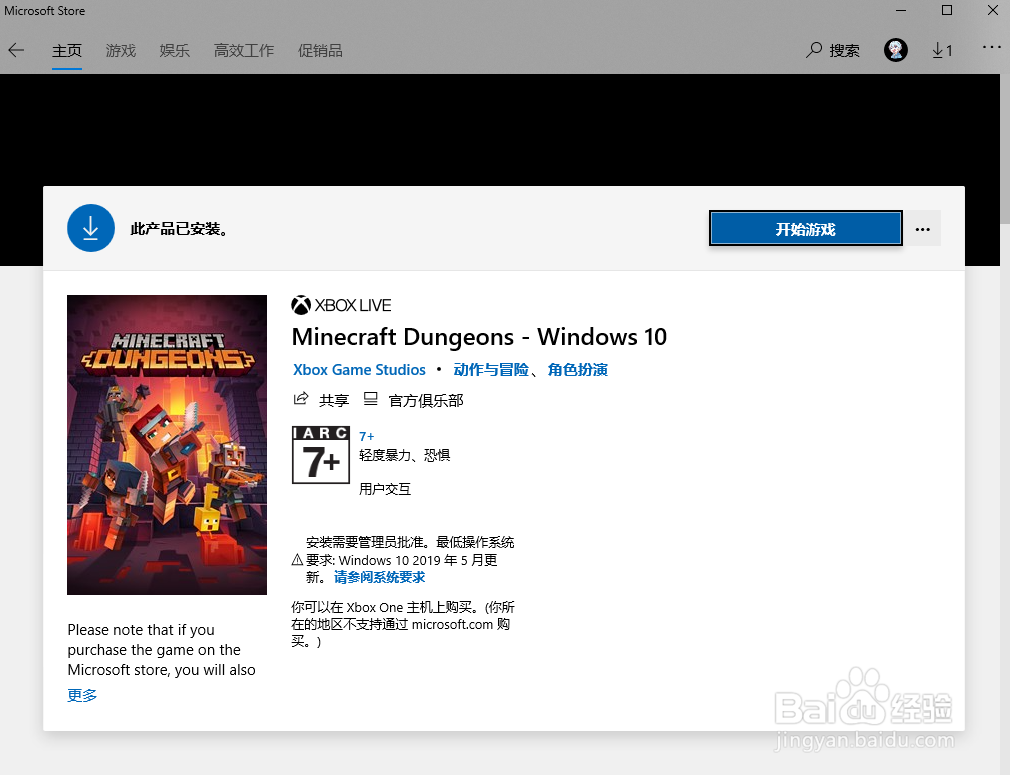The height and width of the screenshot is (775, 1010).
Task: Open 请参阅系统要求 link
Action: (x=379, y=577)
